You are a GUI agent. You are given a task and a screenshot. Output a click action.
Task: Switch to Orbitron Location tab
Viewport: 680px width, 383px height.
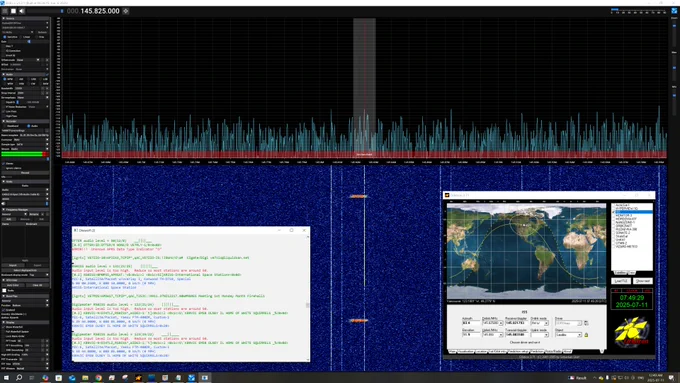tap(481, 351)
